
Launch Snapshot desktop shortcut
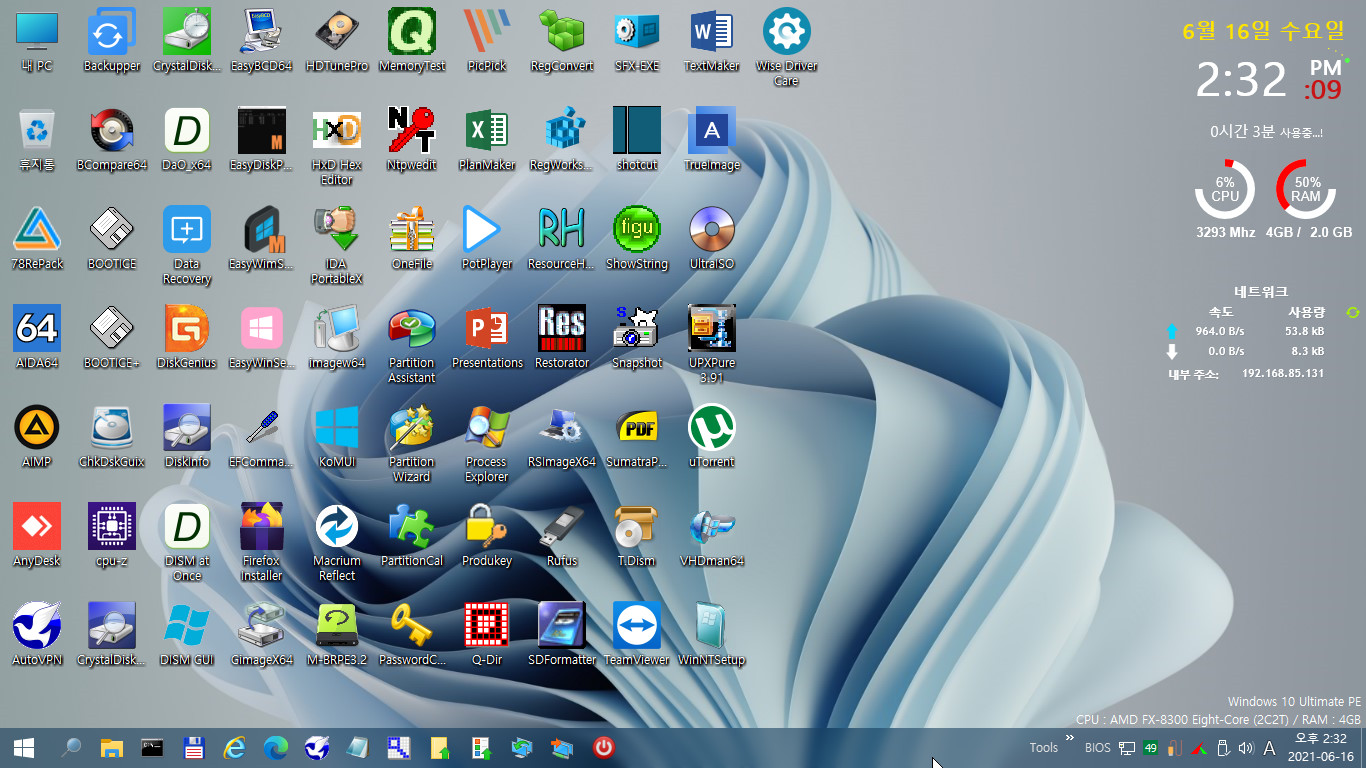click(637, 338)
